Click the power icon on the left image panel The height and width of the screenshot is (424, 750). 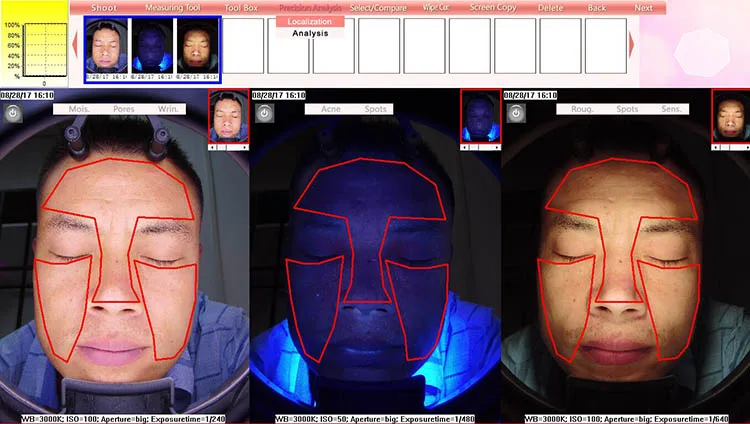(x=13, y=111)
